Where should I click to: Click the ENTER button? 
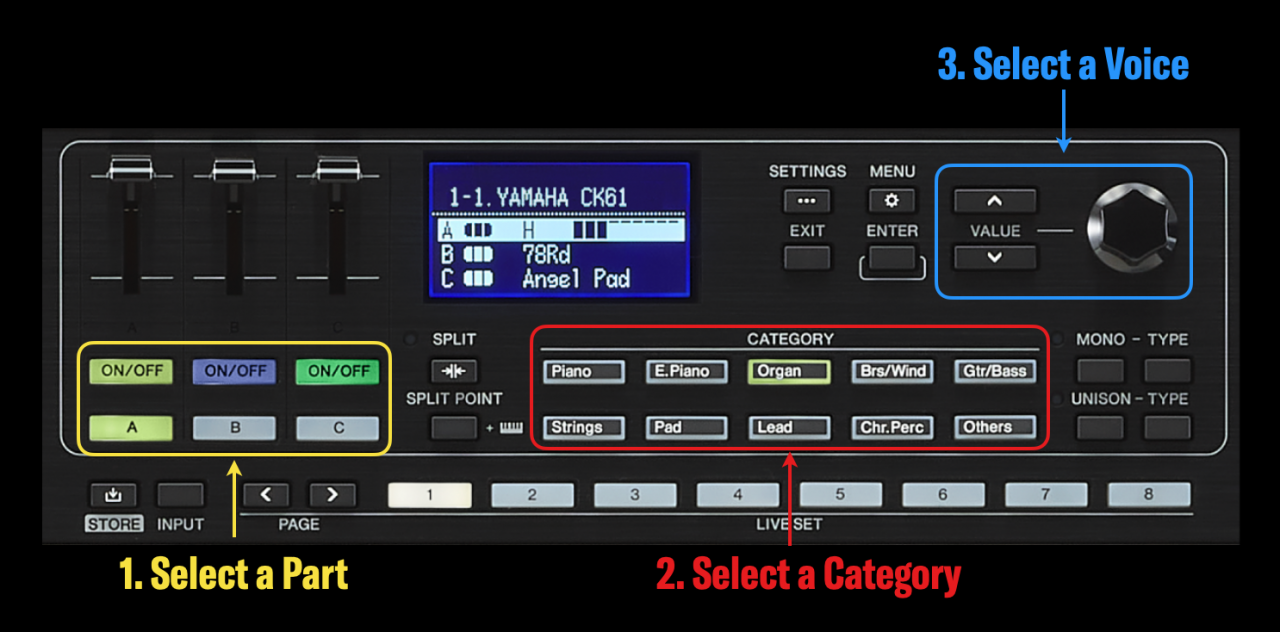click(892, 258)
